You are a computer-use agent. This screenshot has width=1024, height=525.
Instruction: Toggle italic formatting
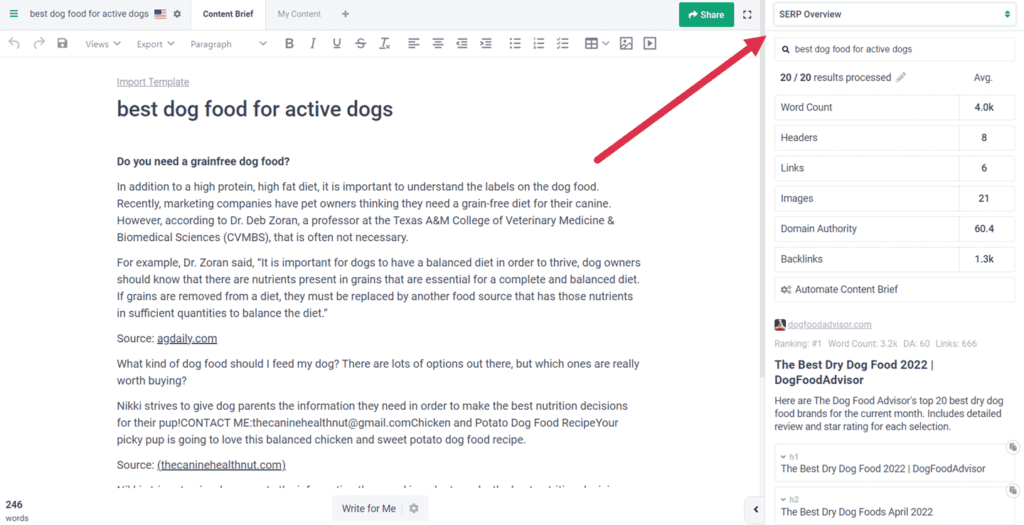click(313, 44)
